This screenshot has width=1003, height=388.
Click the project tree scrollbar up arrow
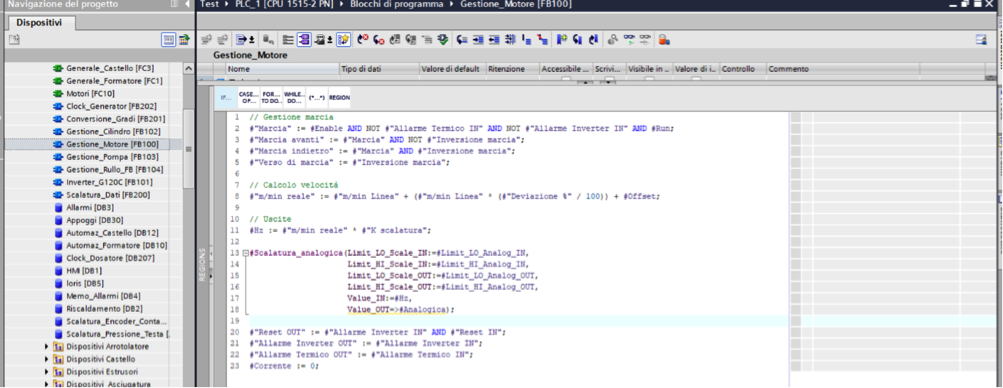188,68
